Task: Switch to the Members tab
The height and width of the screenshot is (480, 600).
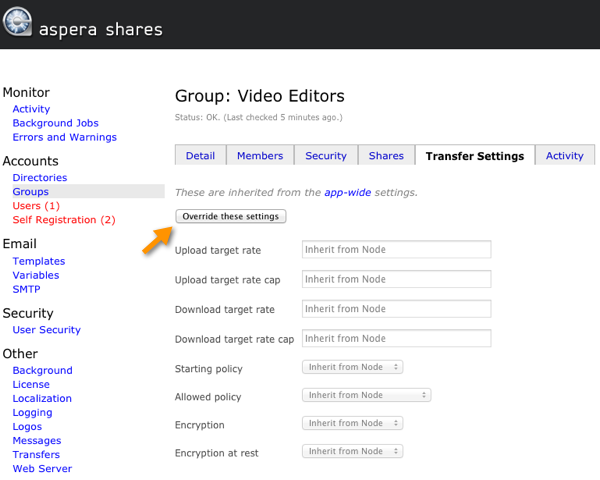Action: pos(260,155)
